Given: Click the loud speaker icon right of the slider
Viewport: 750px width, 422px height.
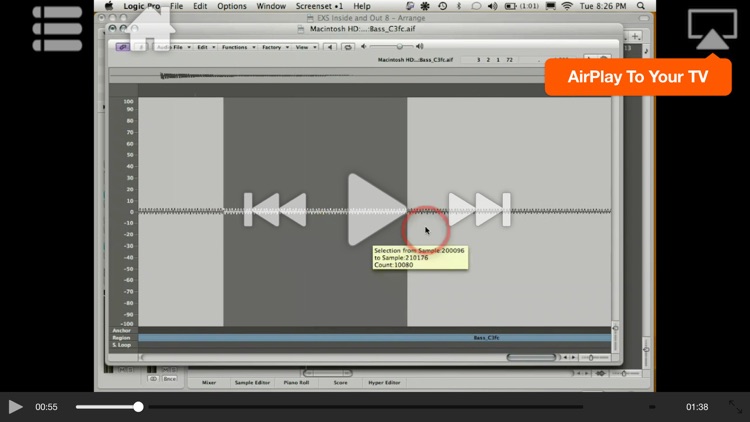Looking at the screenshot, I should click(419, 46).
